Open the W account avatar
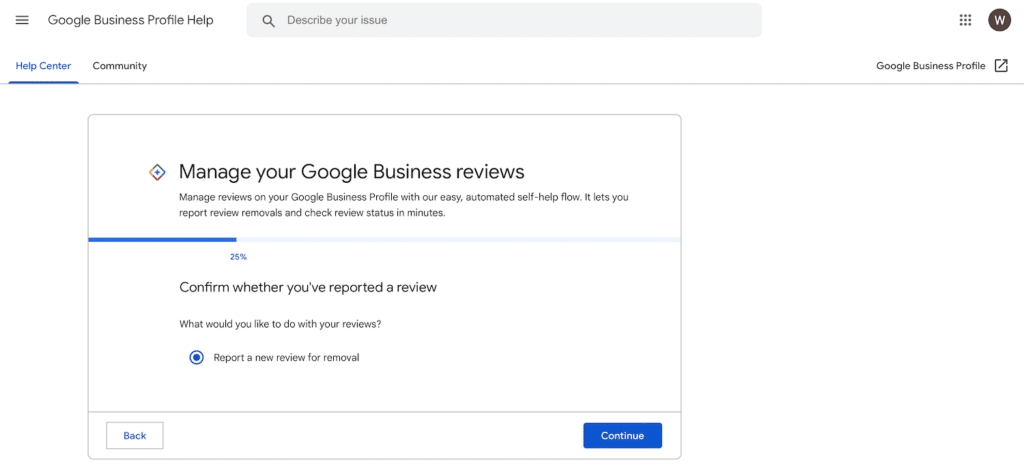This screenshot has width=1024, height=468. click(x=999, y=20)
